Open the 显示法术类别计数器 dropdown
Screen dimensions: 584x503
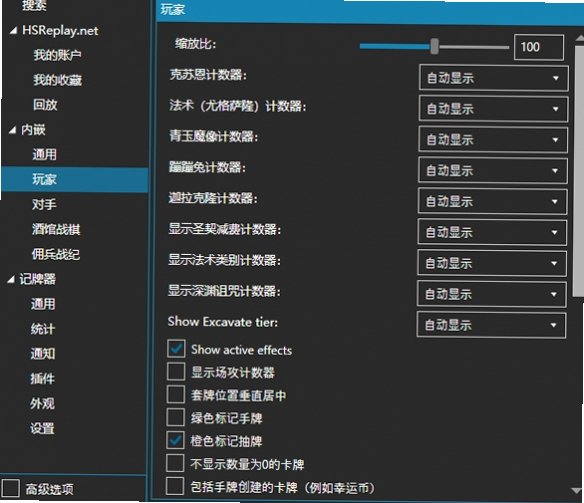click(492, 263)
